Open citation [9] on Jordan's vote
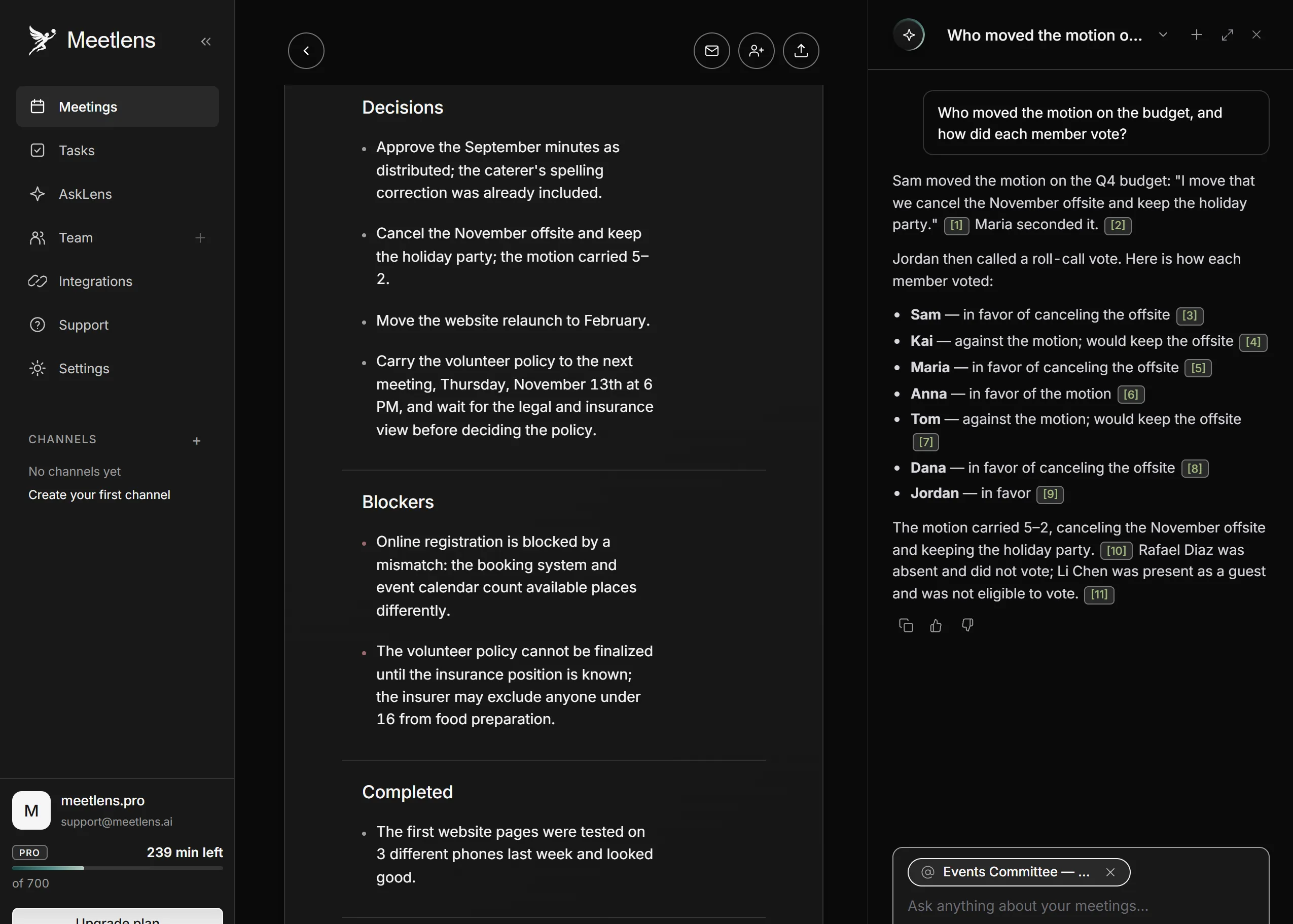 pos(1050,494)
